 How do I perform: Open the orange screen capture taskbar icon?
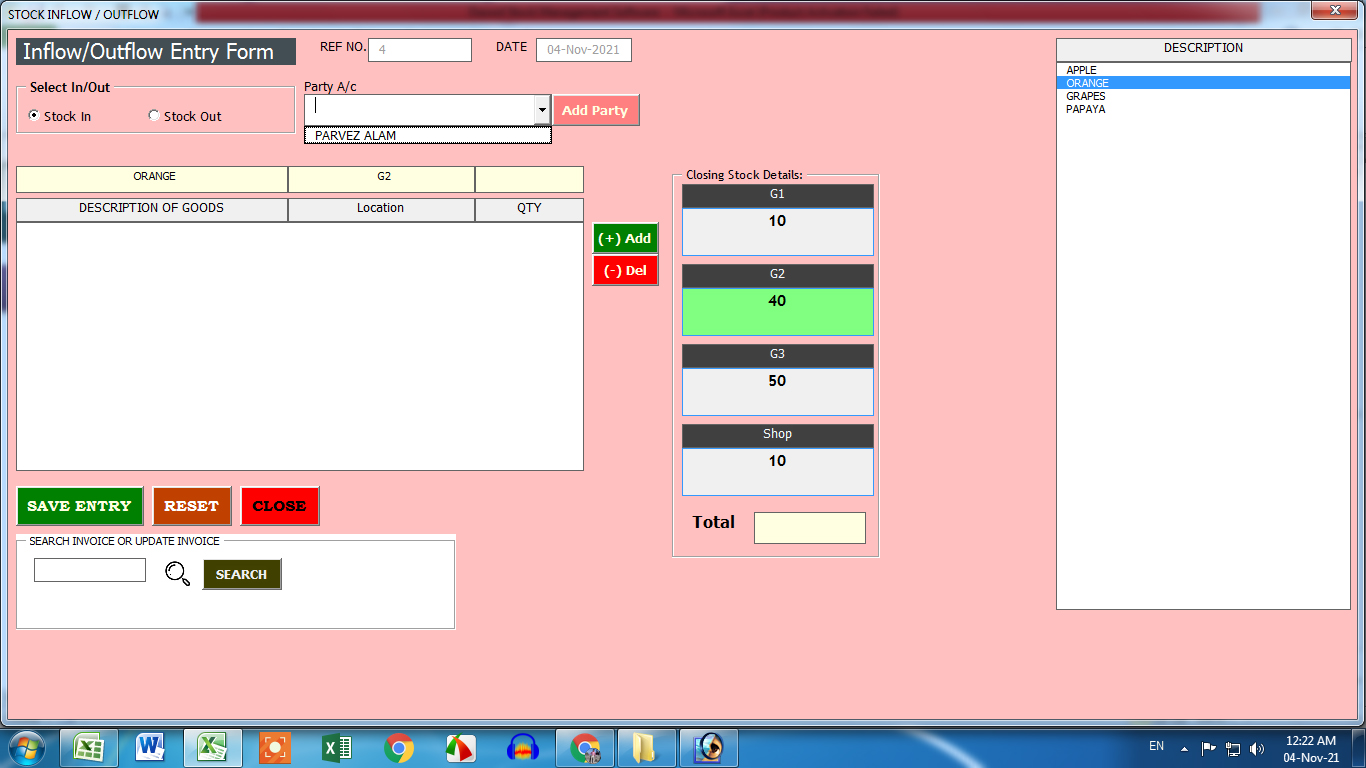click(x=274, y=747)
